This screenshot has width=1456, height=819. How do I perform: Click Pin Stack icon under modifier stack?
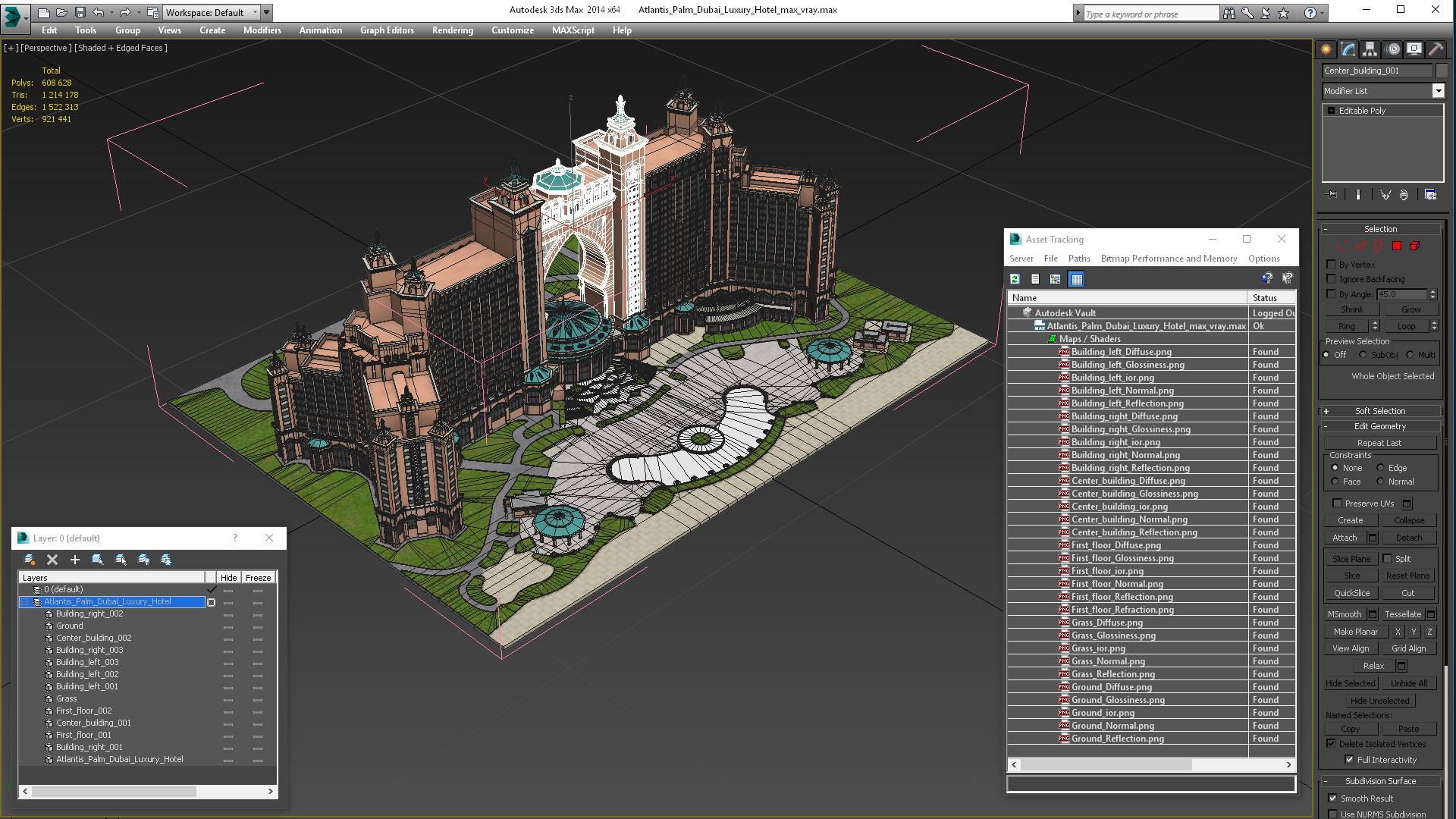[x=1332, y=195]
